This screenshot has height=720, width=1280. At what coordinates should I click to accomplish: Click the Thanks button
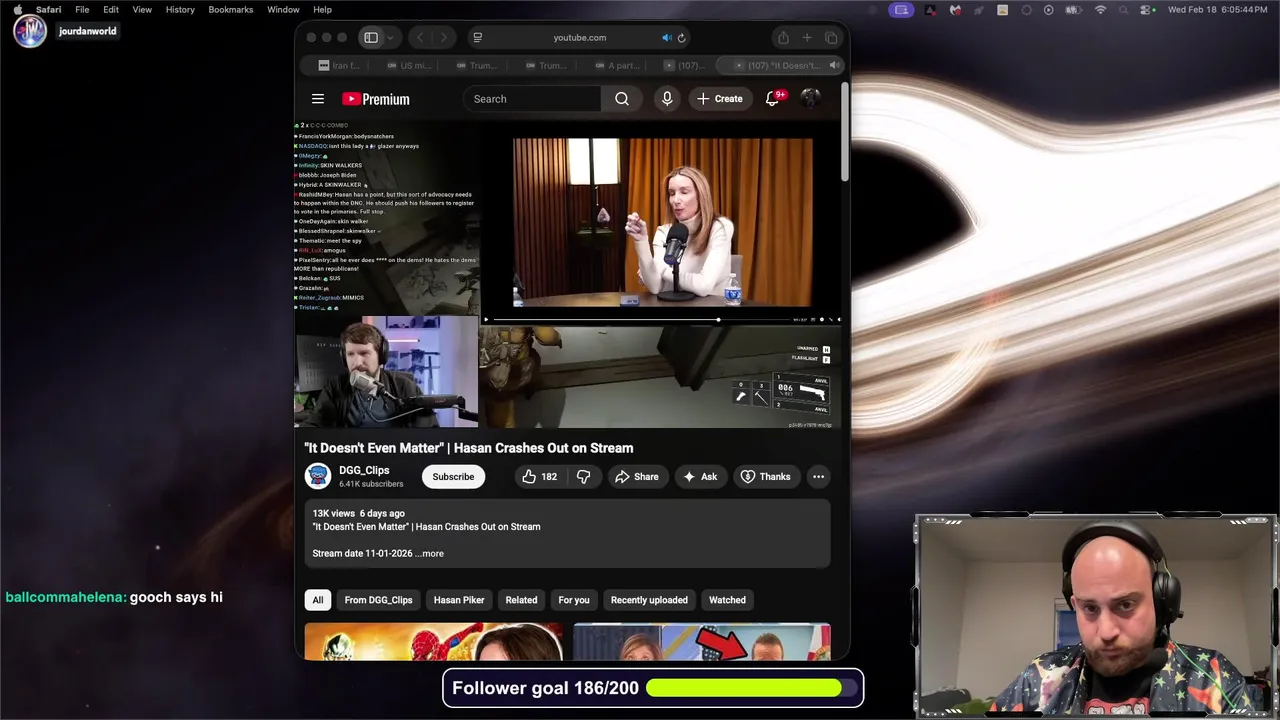coord(765,477)
